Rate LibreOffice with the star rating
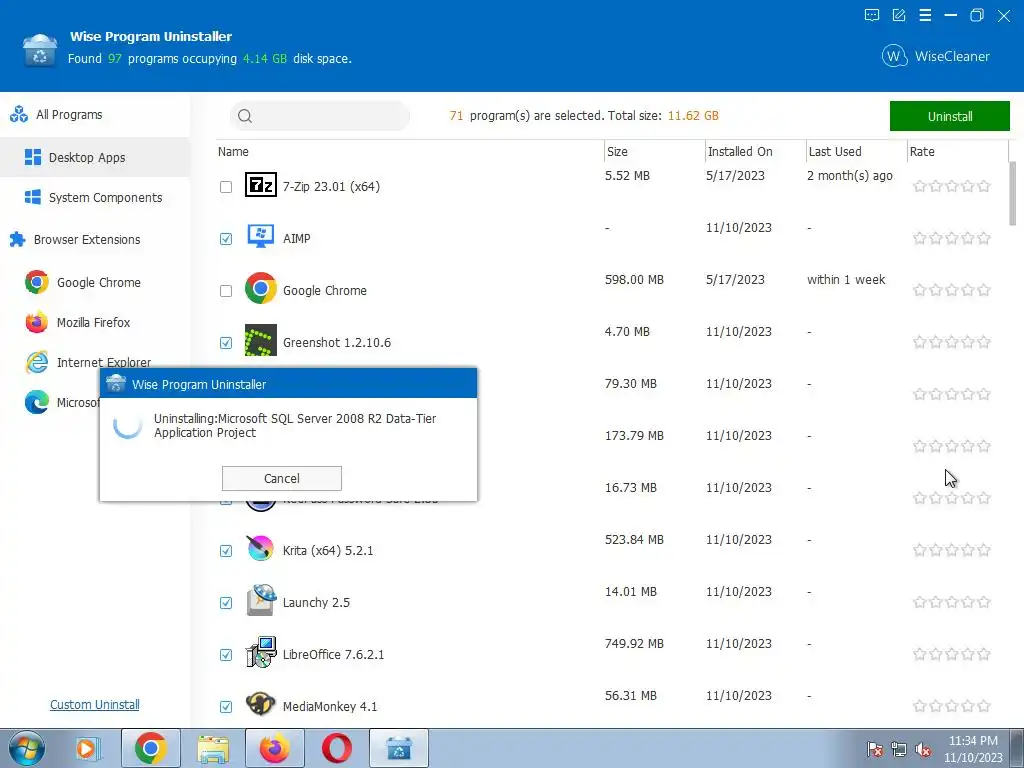1024x768 pixels. point(952,654)
